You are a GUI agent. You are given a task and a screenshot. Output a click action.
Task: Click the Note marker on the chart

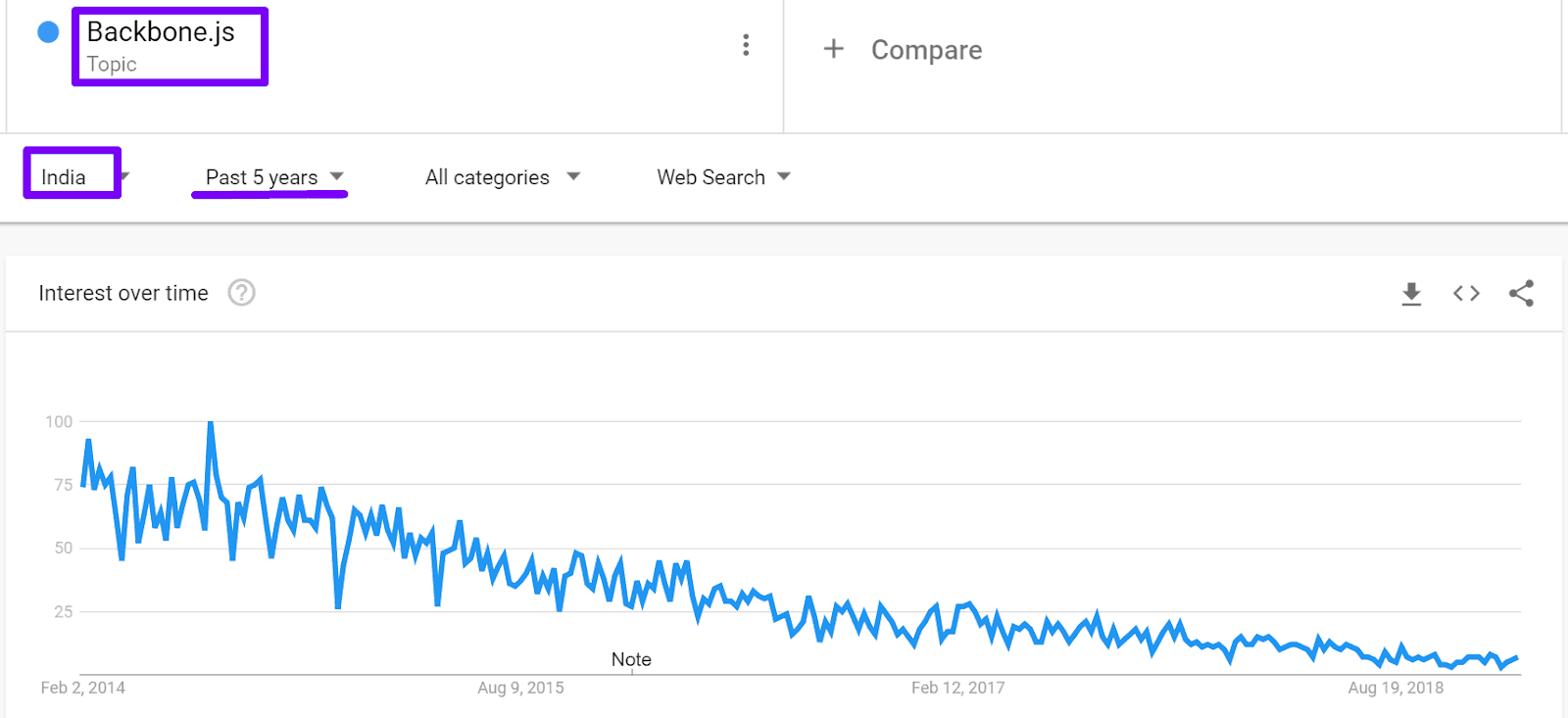[631, 659]
